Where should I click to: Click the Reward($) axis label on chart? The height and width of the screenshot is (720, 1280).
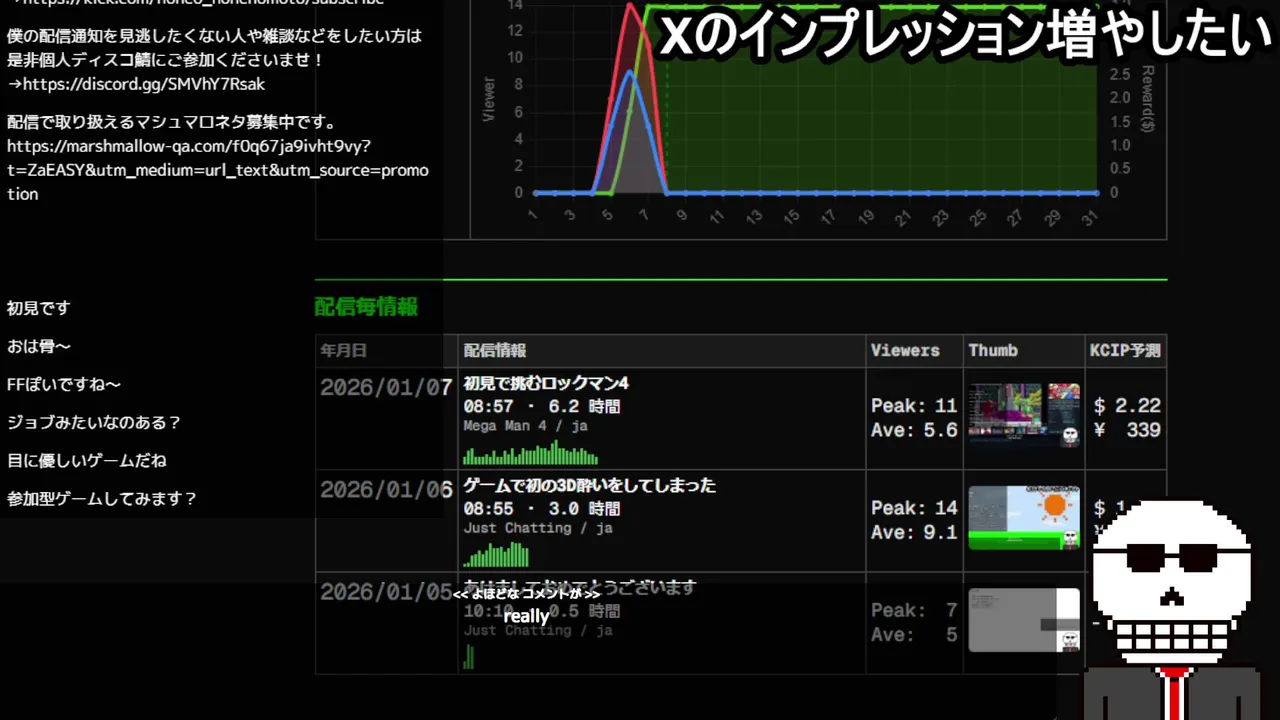pyautogui.click(x=1148, y=98)
